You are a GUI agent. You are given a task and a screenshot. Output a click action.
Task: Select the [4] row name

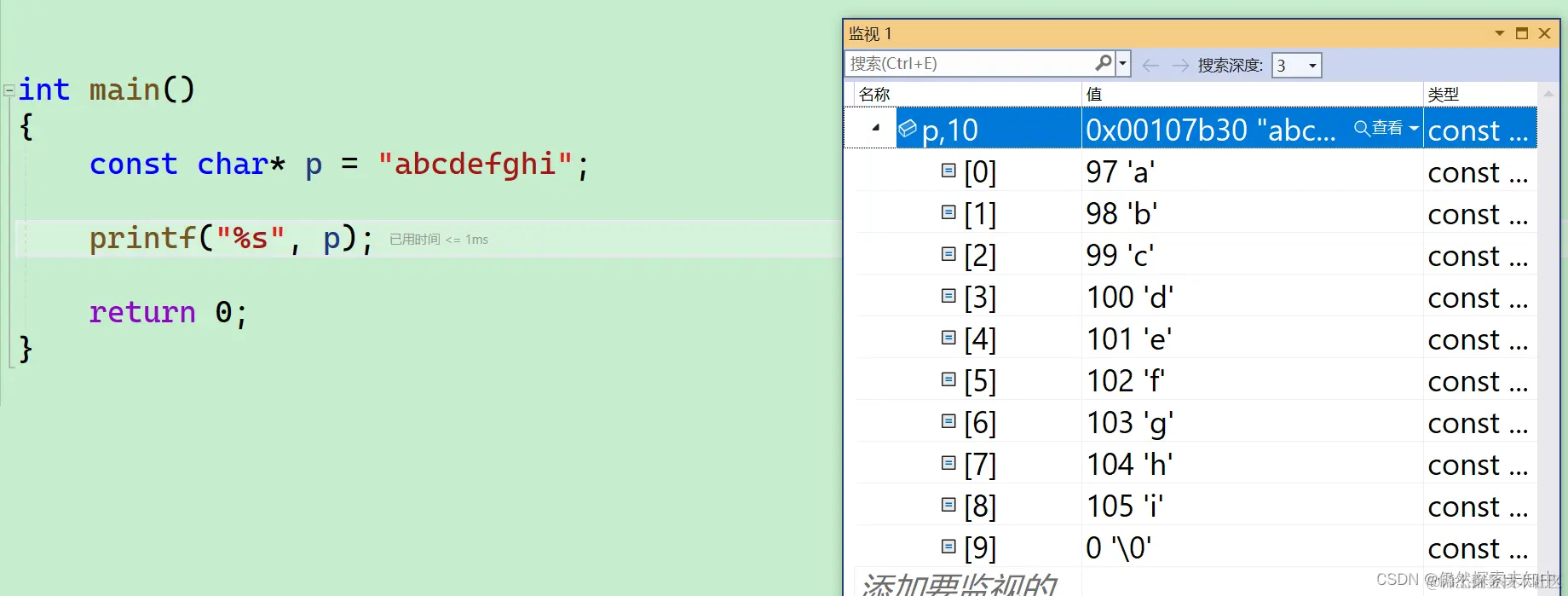coord(980,339)
